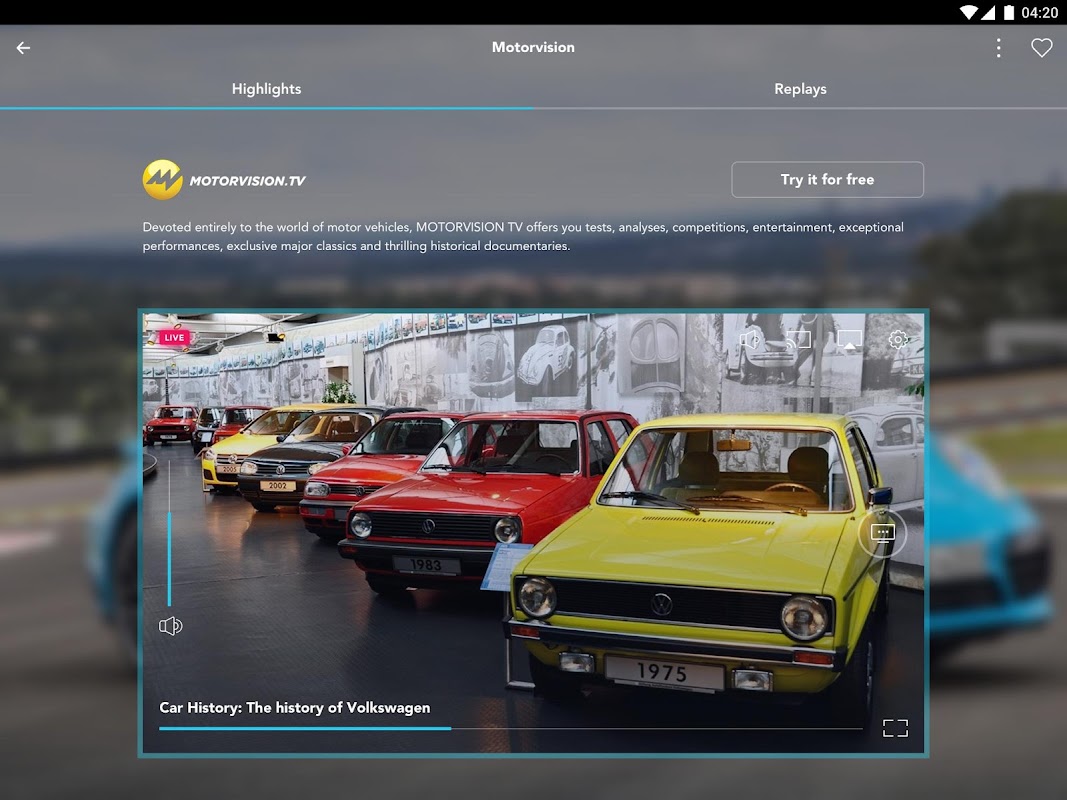Click the Motorvision.TV channel logo

pos(224,180)
